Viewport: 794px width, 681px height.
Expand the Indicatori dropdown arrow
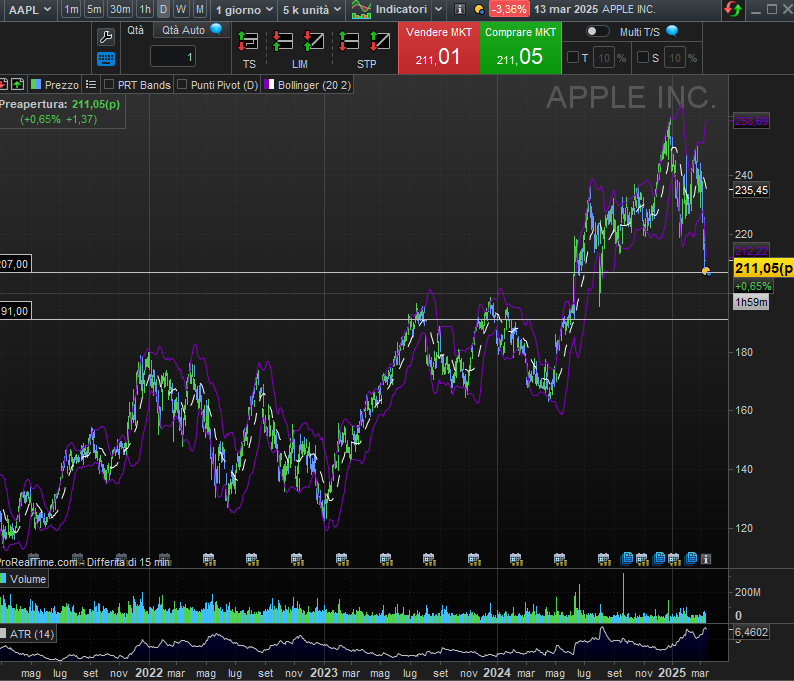(439, 10)
